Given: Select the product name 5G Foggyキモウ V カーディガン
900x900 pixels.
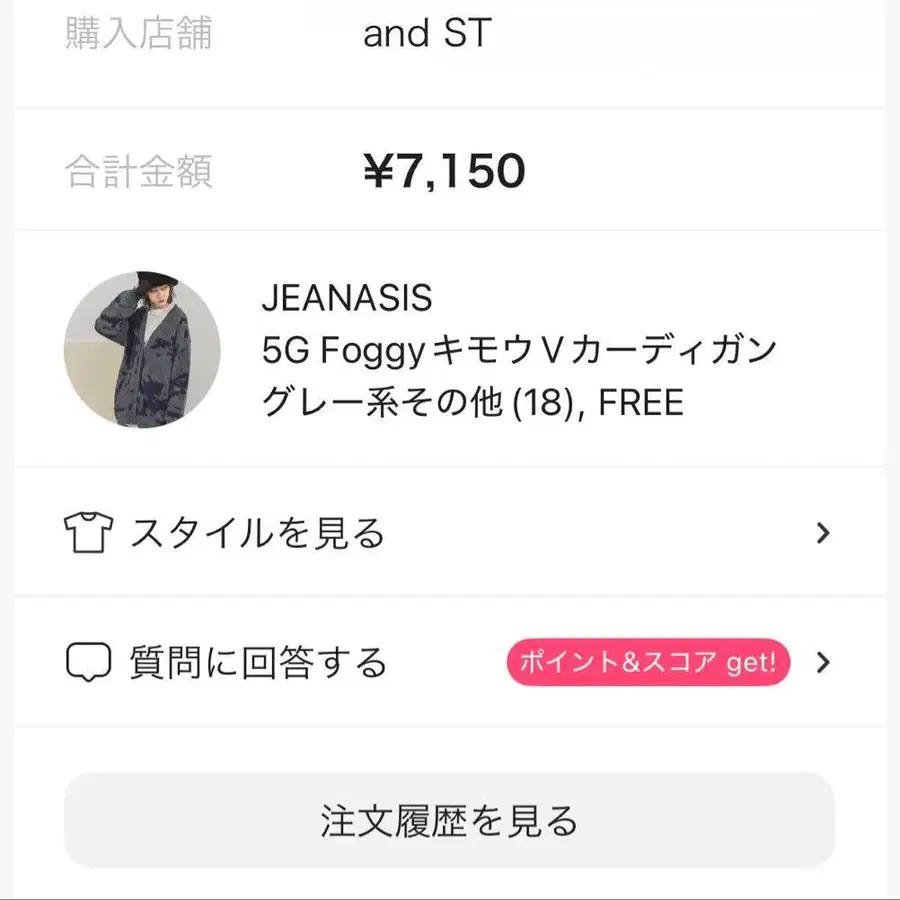Looking at the screenshot, I should click(520, 350).
